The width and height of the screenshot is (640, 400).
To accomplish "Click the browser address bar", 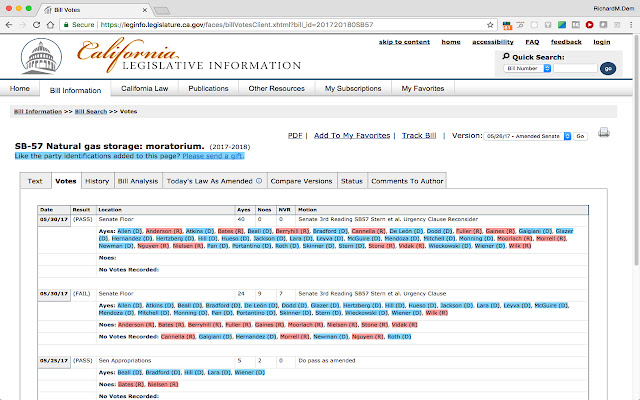I will click(x=278, y=25).
